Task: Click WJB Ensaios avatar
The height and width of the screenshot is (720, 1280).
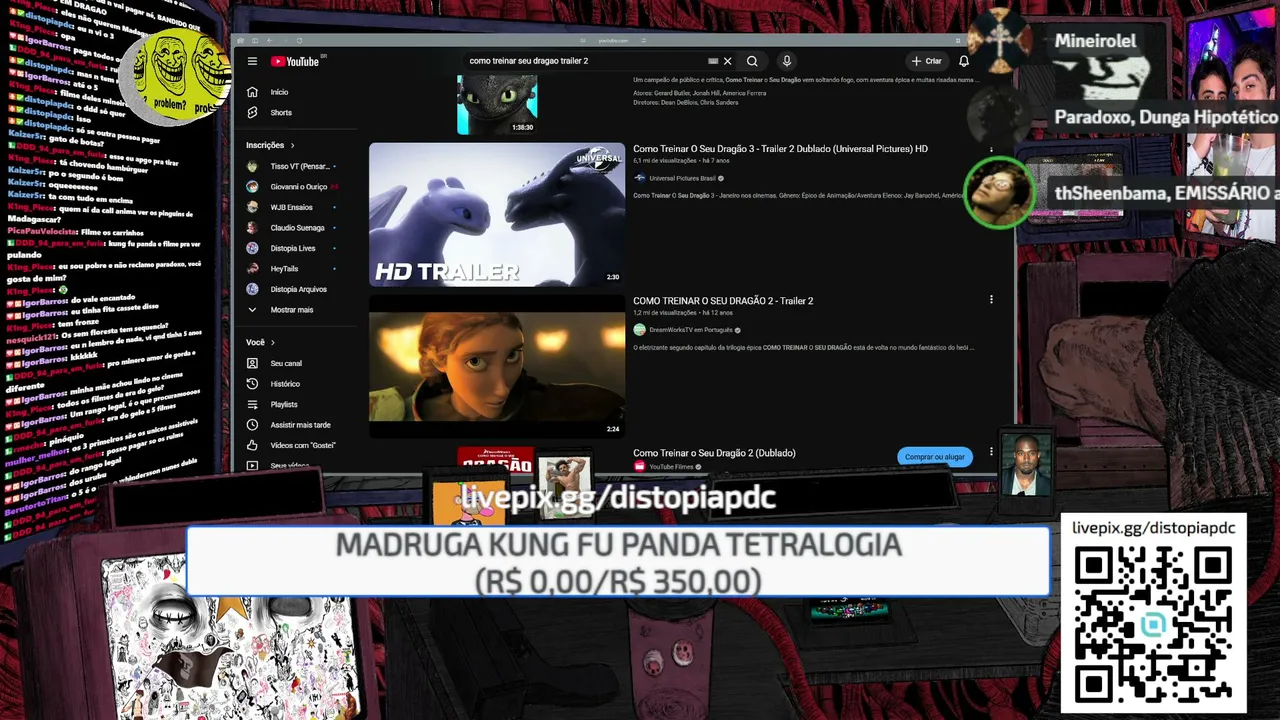Action: coord(252,207)
